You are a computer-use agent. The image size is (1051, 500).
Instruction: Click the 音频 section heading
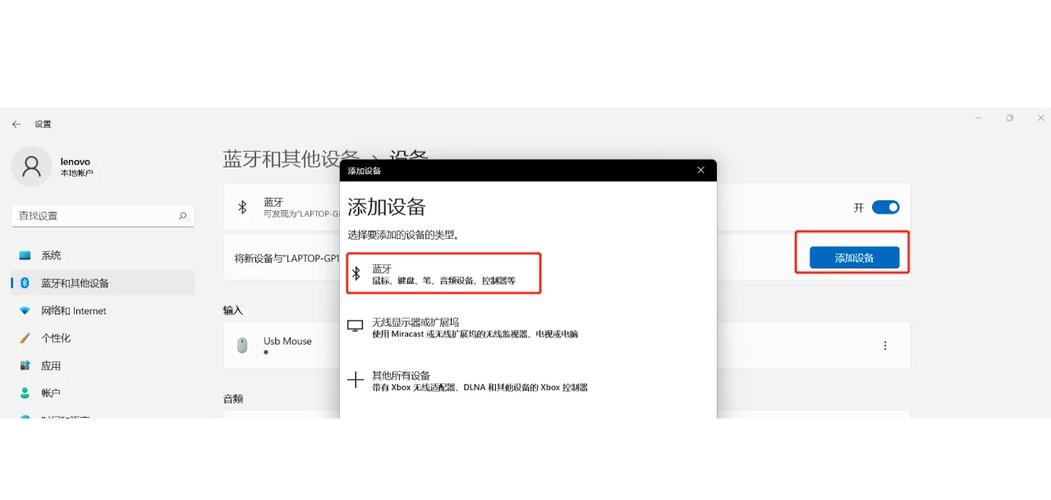coord(233,399)
